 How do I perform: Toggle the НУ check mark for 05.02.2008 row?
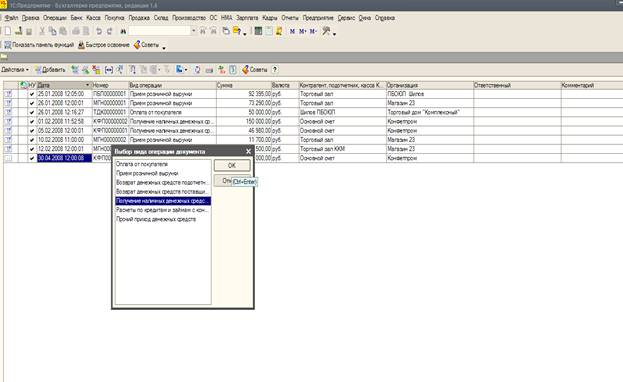pos(32,131)
